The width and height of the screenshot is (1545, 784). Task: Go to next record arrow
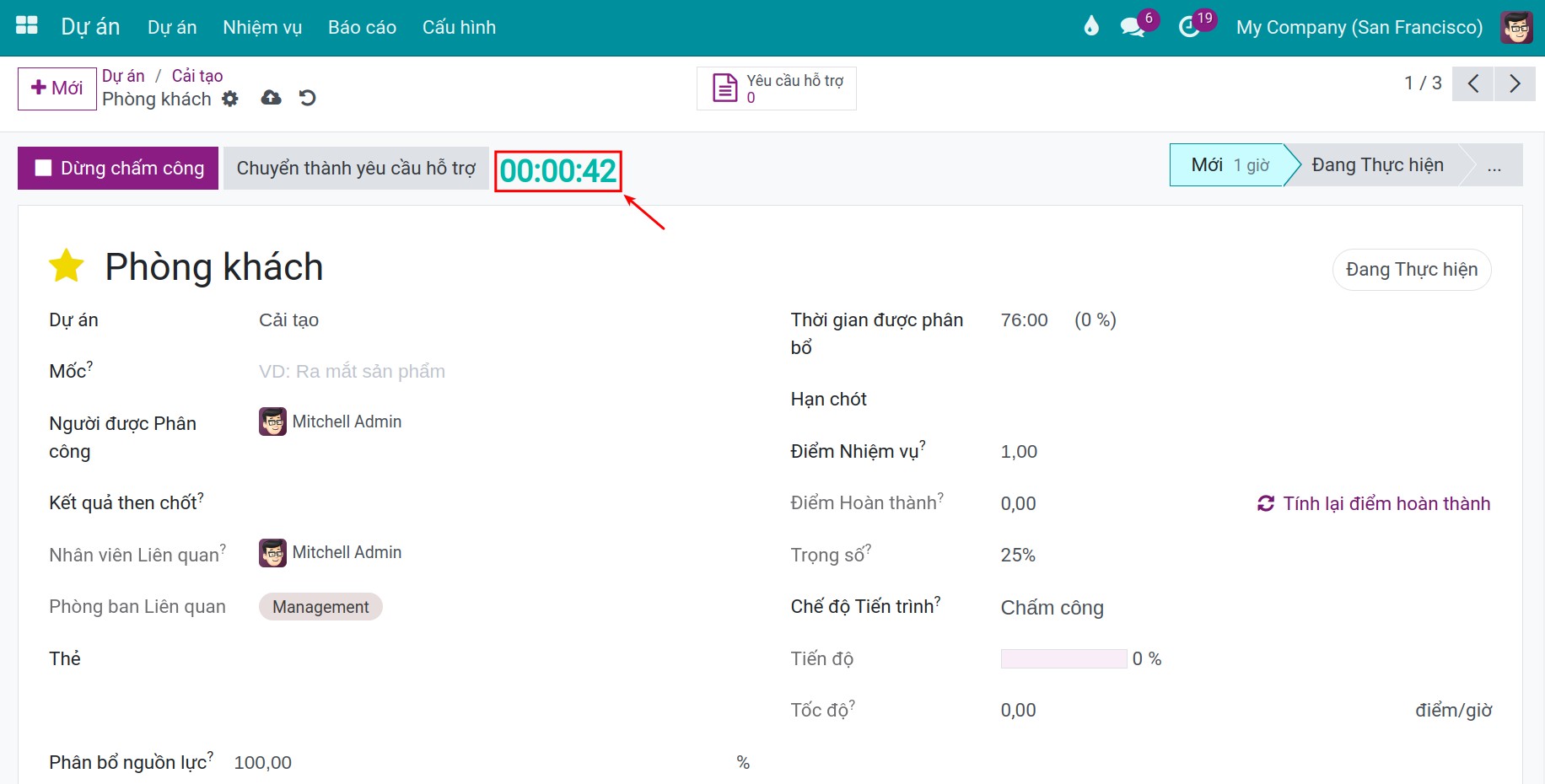point(1515,83)
